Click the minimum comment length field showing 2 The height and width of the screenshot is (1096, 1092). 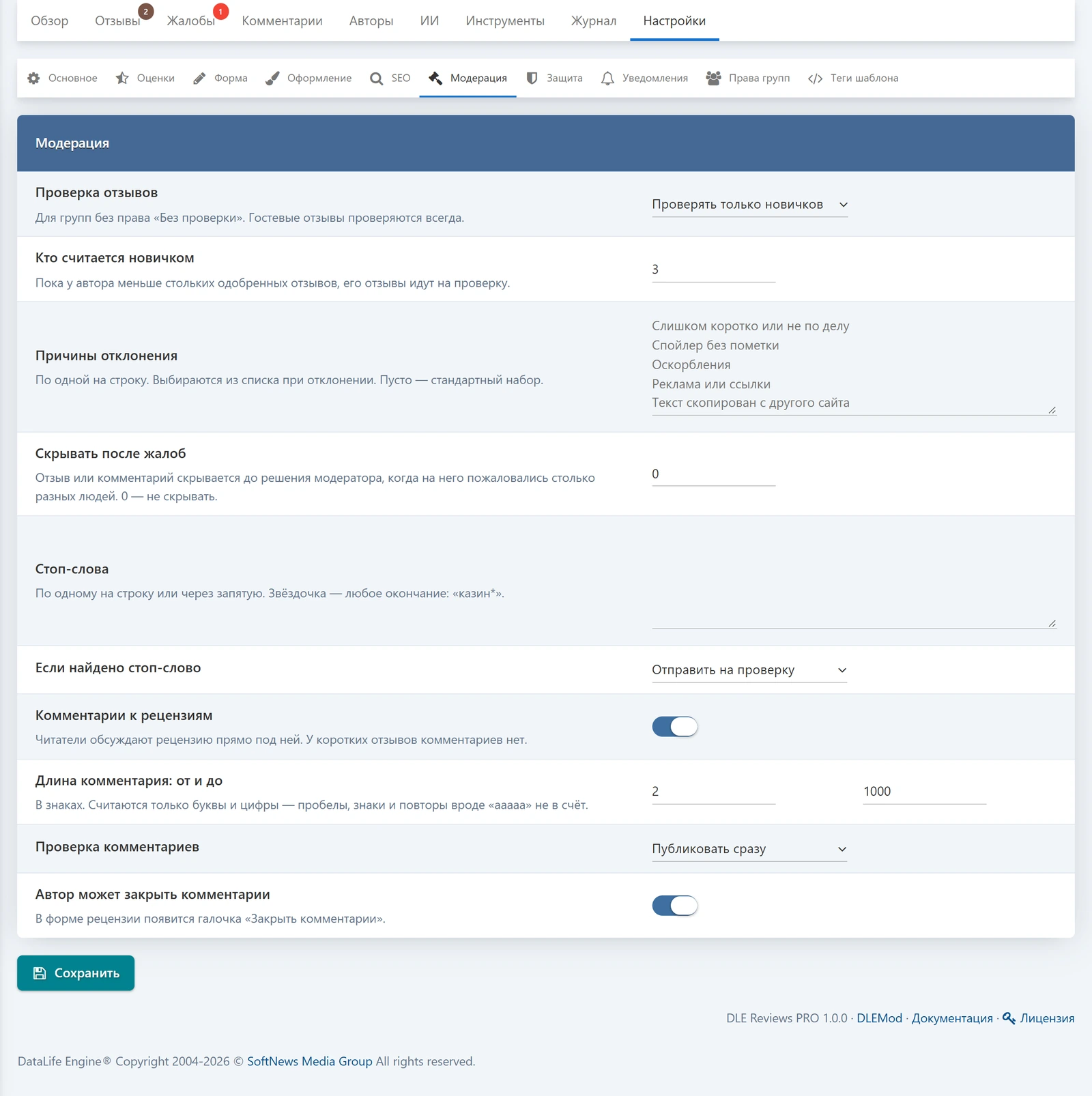point(714,792)
